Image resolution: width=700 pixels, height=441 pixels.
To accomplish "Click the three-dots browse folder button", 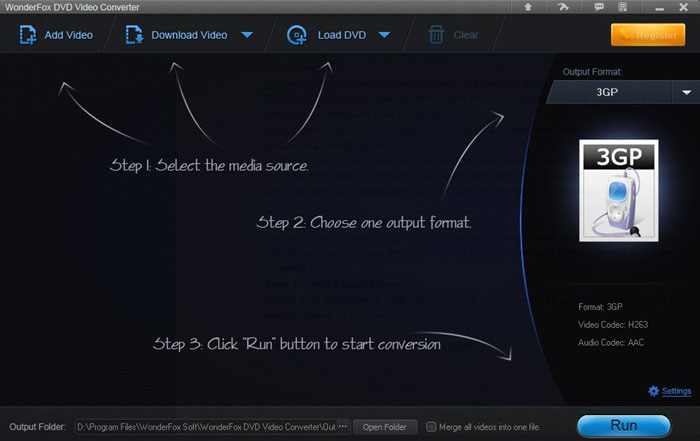I will 343,427.
